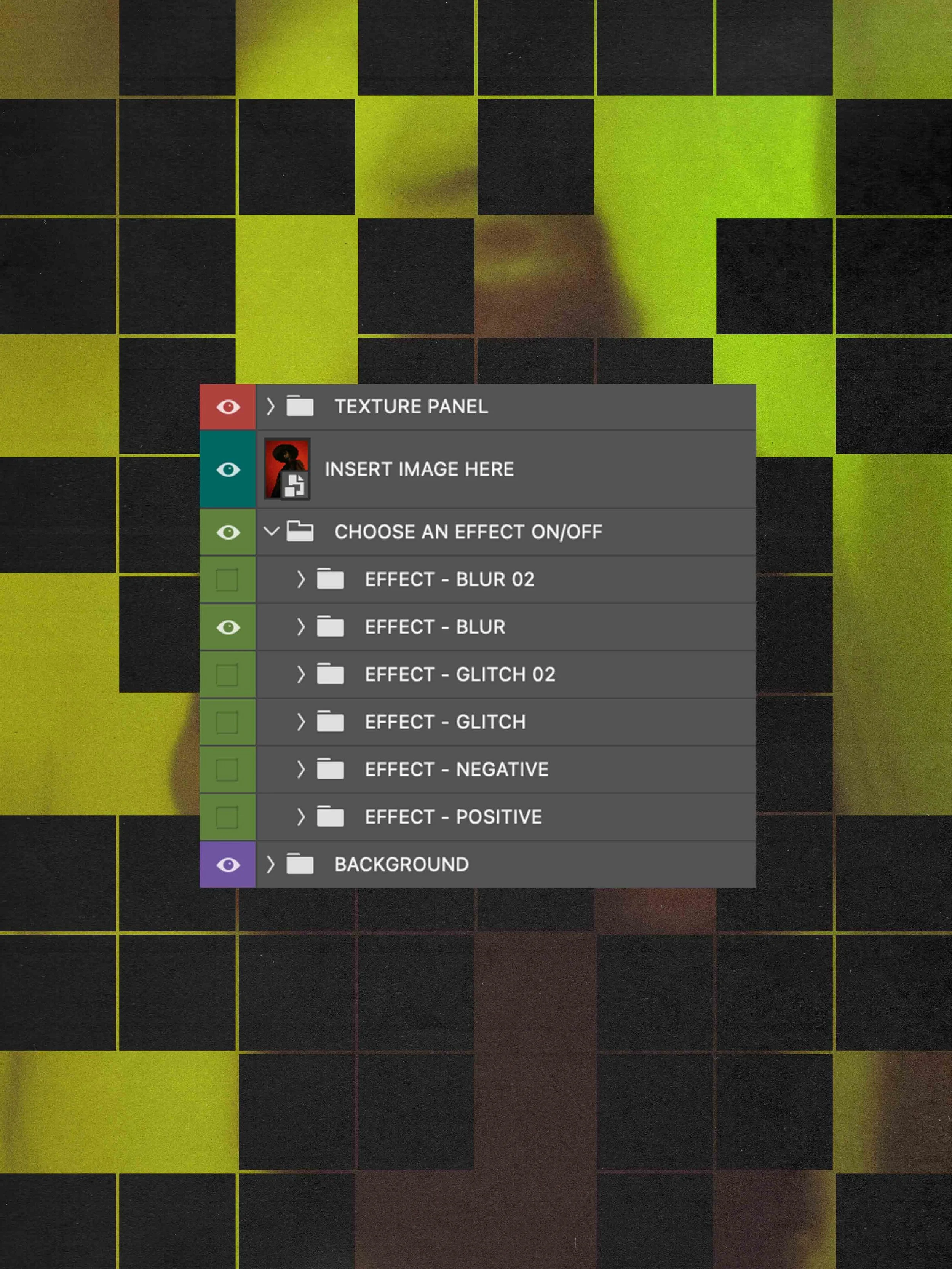Image resolution: width=952 pixels, height=1269 pixels.
Task: Select the TEXTURE PANEL layer name
Action: pos(411,407)
